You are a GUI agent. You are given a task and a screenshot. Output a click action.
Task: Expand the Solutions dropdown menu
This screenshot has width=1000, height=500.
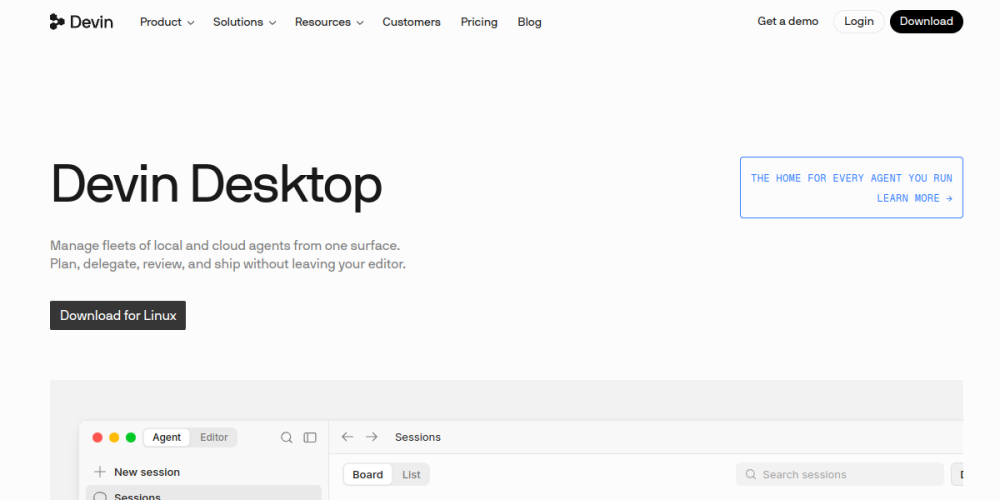pos(244,22)
